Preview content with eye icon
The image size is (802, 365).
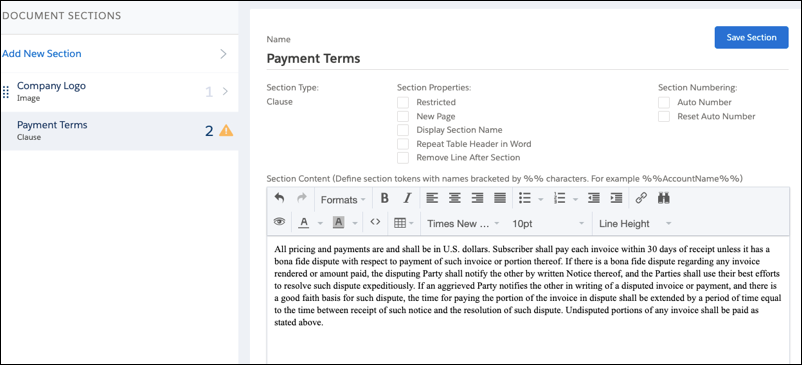pos(279,222)
